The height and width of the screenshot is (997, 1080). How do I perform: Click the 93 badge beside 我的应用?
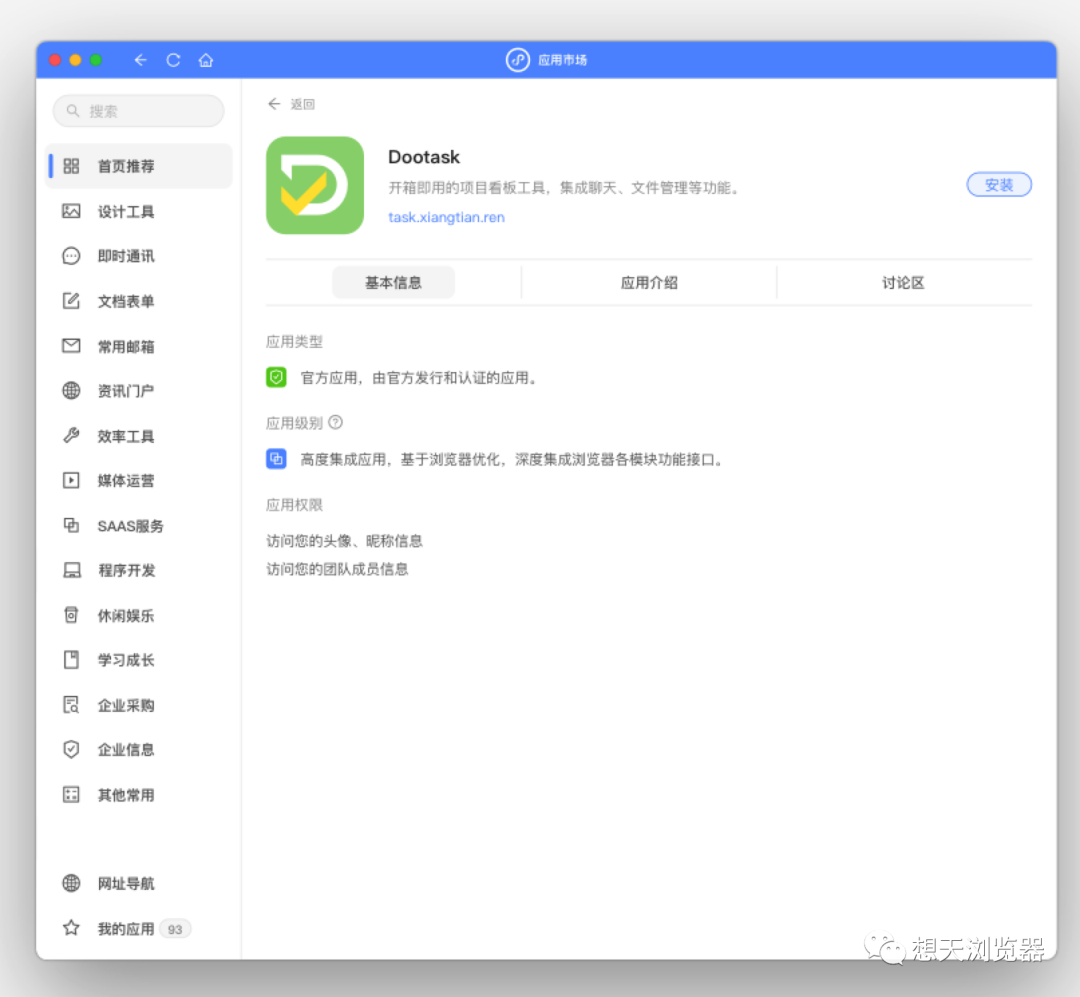coord(175,929)
